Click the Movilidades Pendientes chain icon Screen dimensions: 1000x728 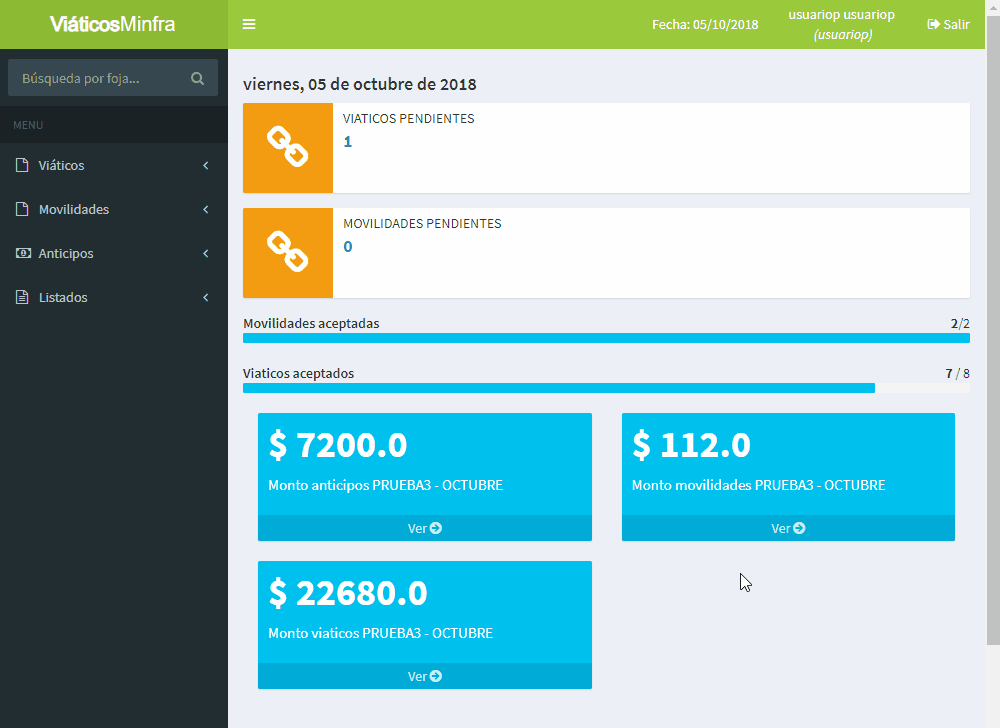(287, 253)
